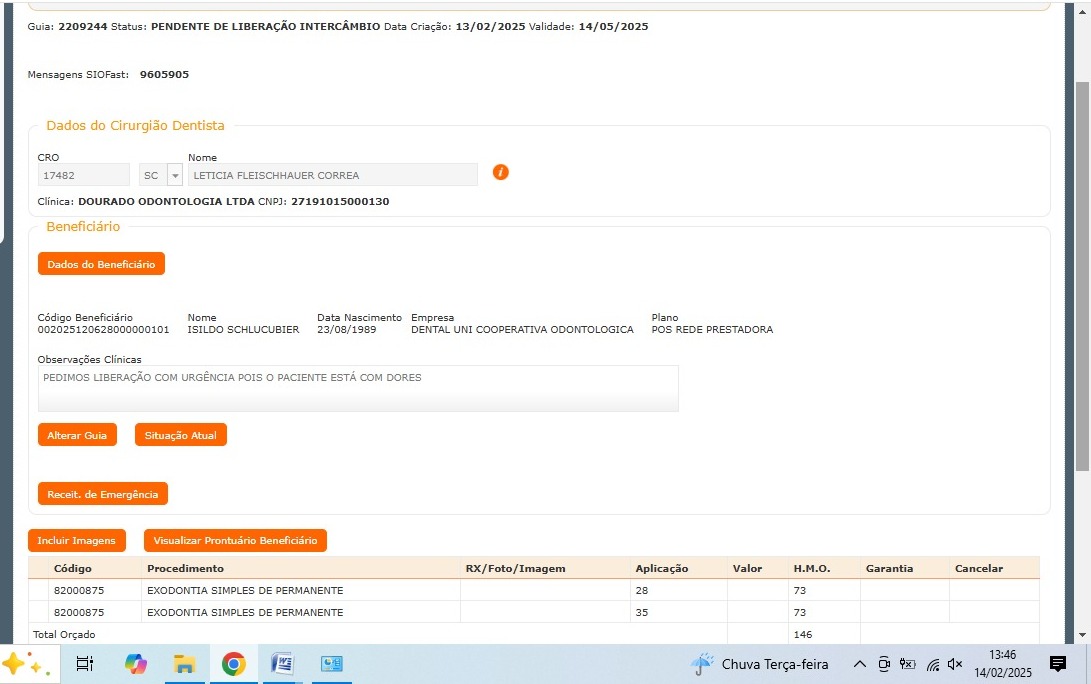Open Situação Atual for this guide
The height and width of the screenshot is (684, 1091).
coord(181,435)
